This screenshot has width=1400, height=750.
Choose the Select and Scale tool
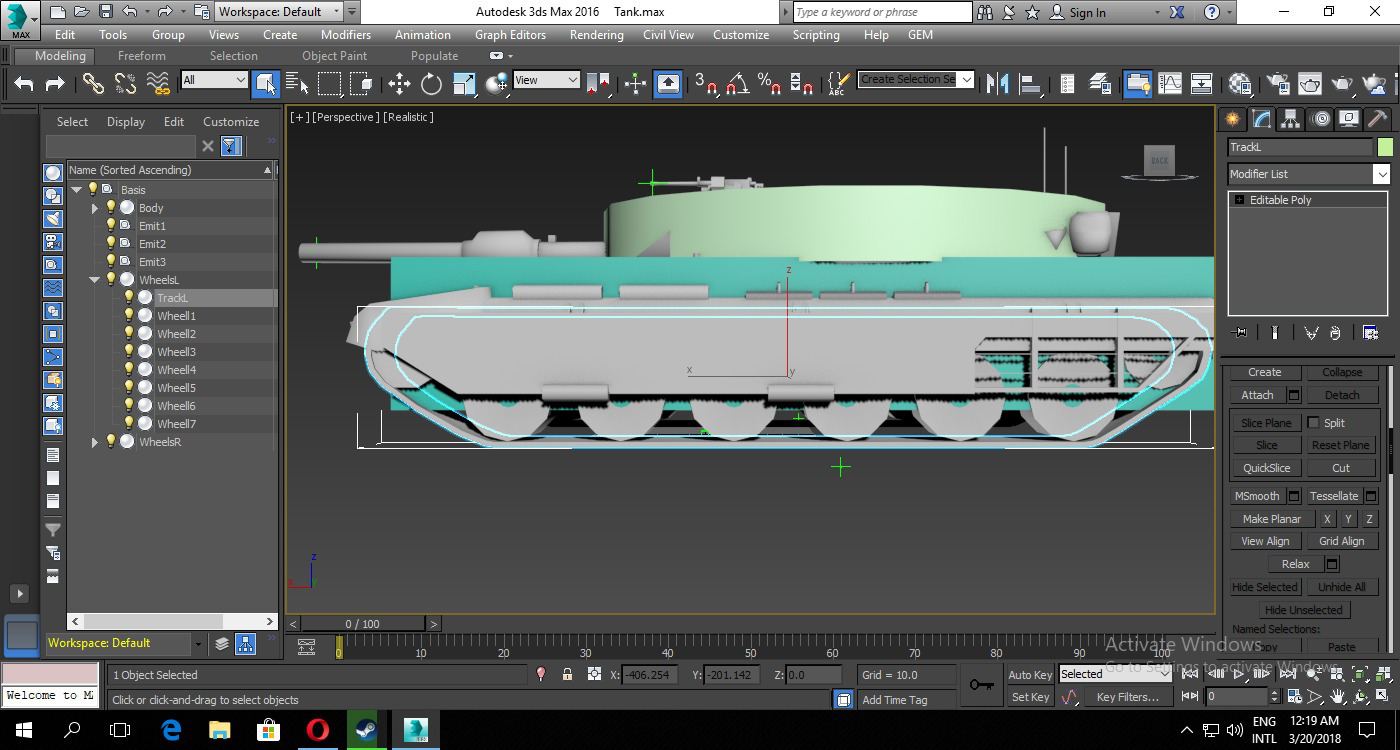pos(464,83)
